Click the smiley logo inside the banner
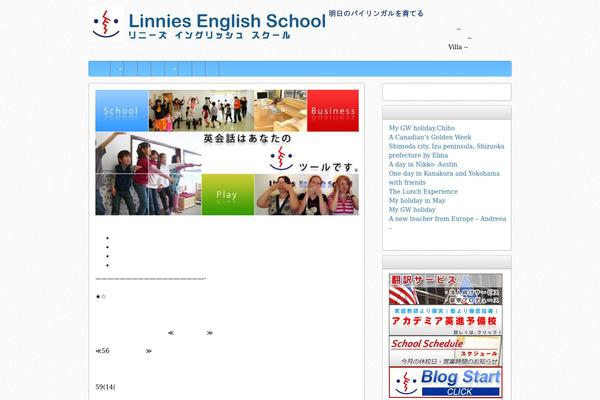 click(x=281, y=158)
